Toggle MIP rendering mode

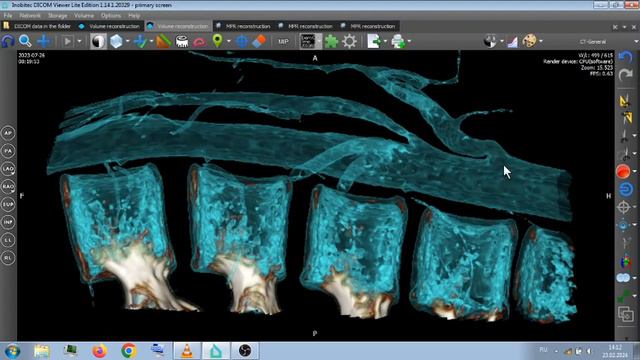(x=283, y=41)
